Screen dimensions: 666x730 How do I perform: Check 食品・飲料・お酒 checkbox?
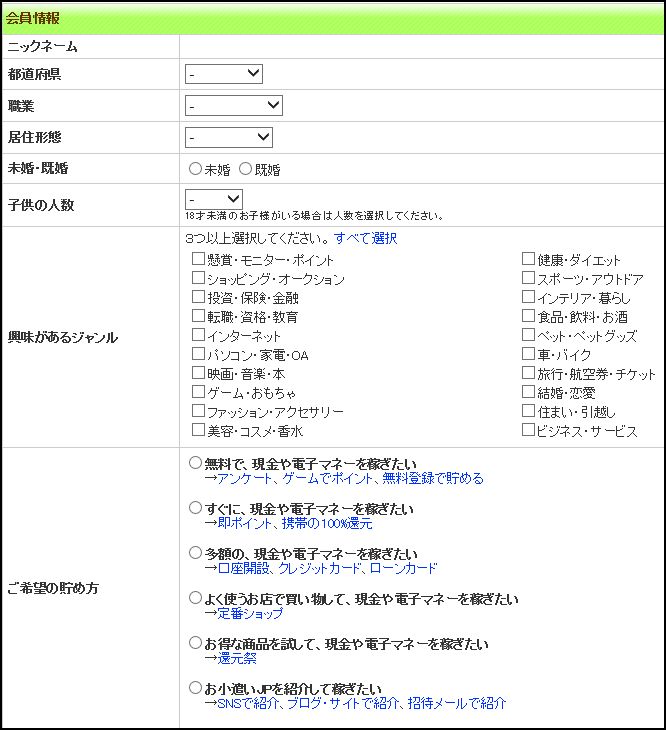(528, 316)
